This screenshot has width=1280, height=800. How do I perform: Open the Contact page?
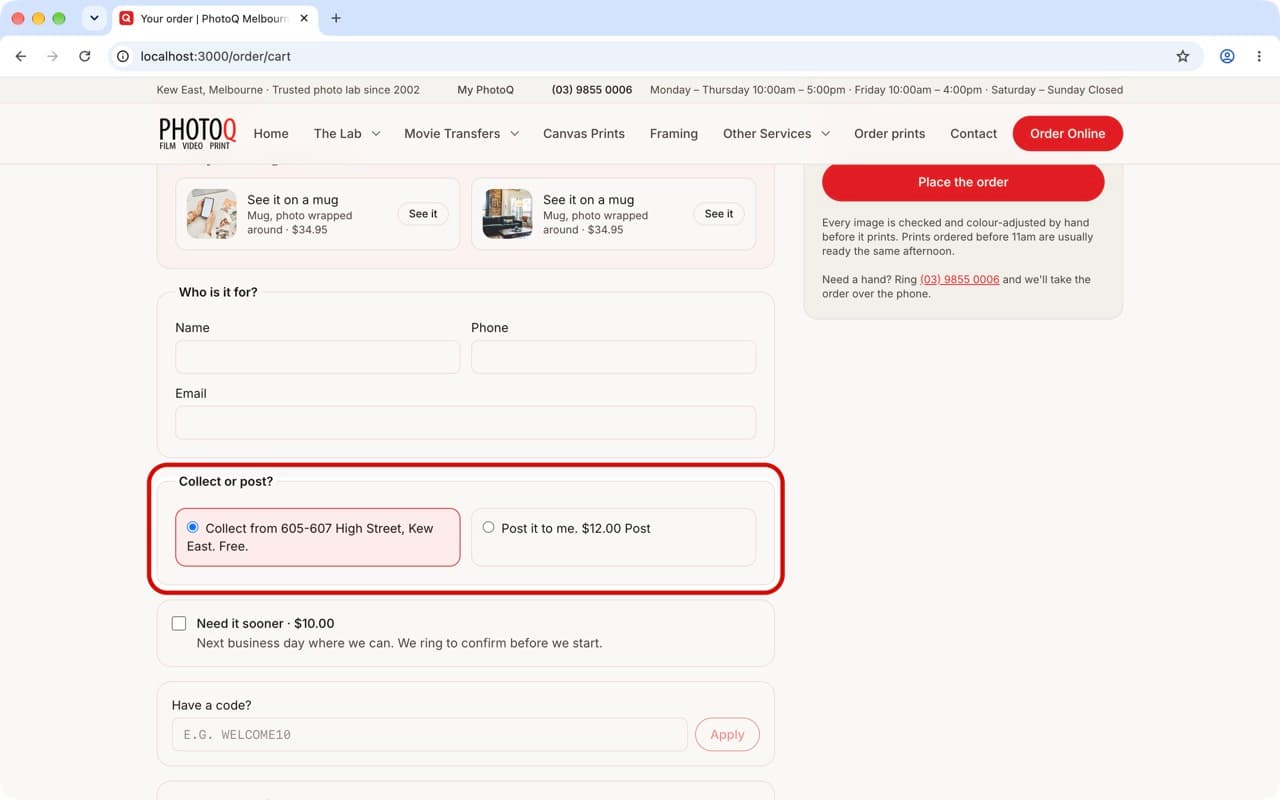pos(974,133)
